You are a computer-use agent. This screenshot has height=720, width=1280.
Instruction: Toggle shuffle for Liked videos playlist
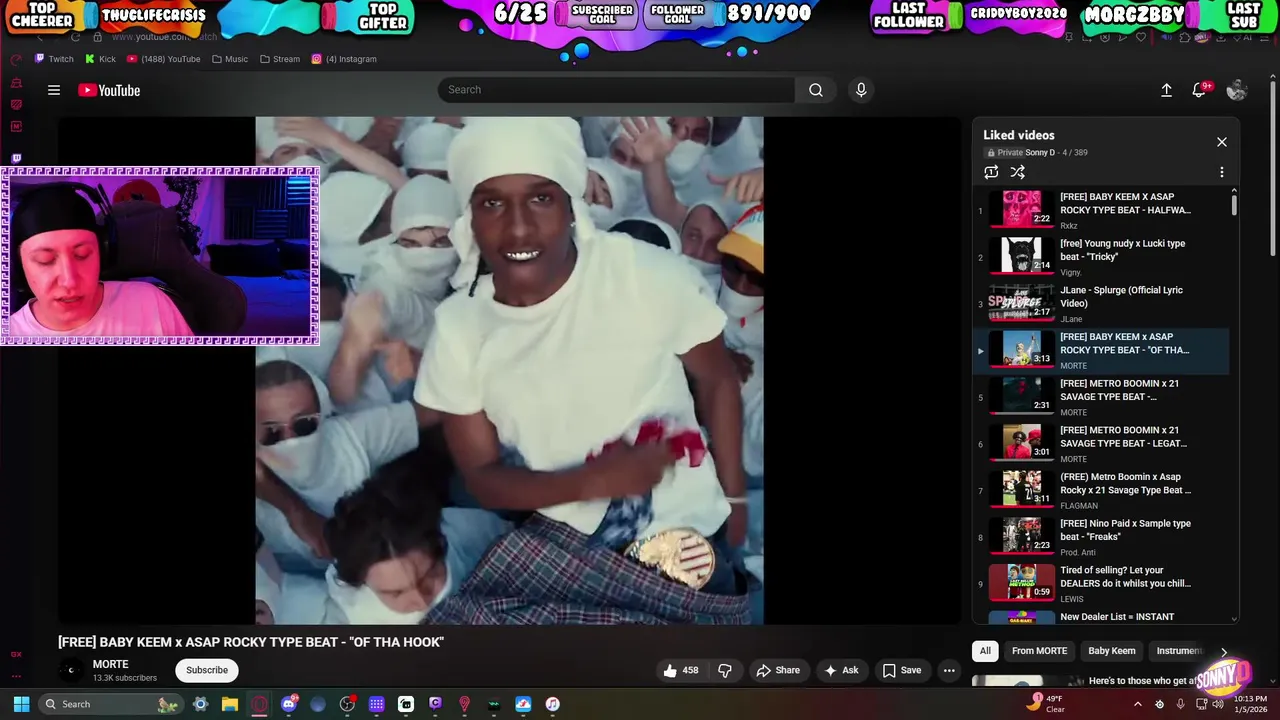click(x=1017, y=172)
